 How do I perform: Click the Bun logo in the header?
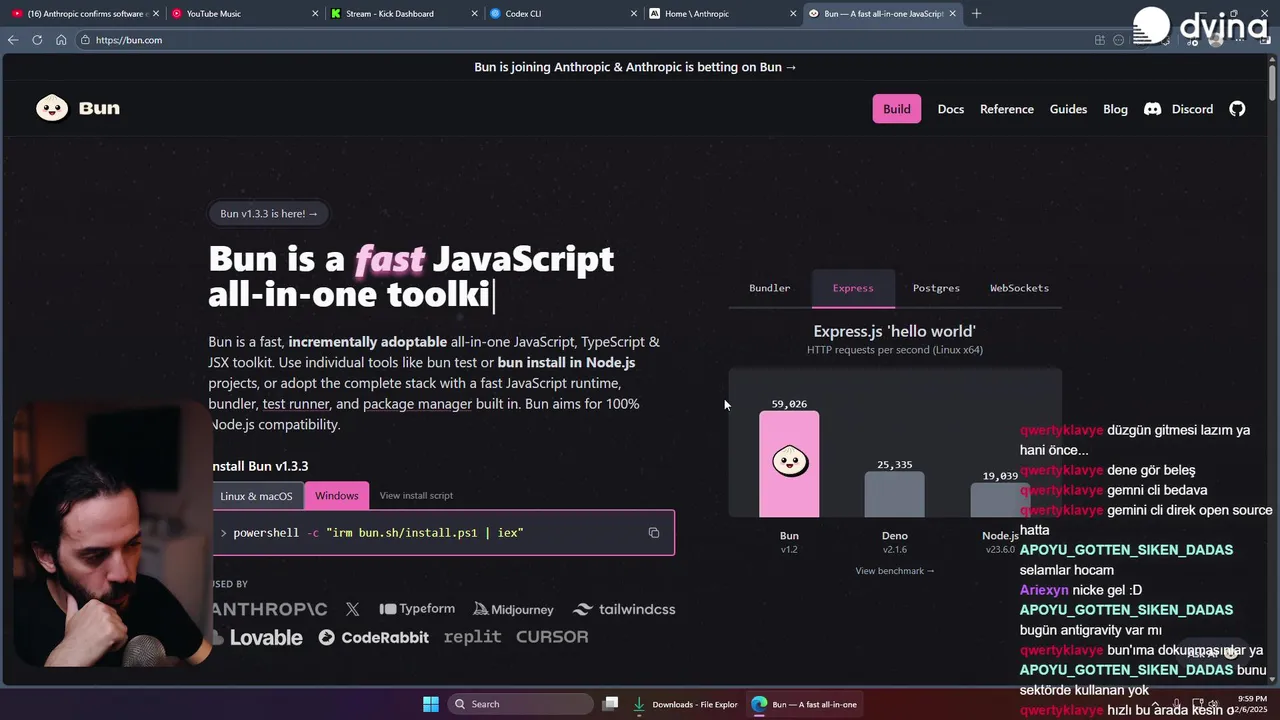pyautogui.click(x=78, y=108)
